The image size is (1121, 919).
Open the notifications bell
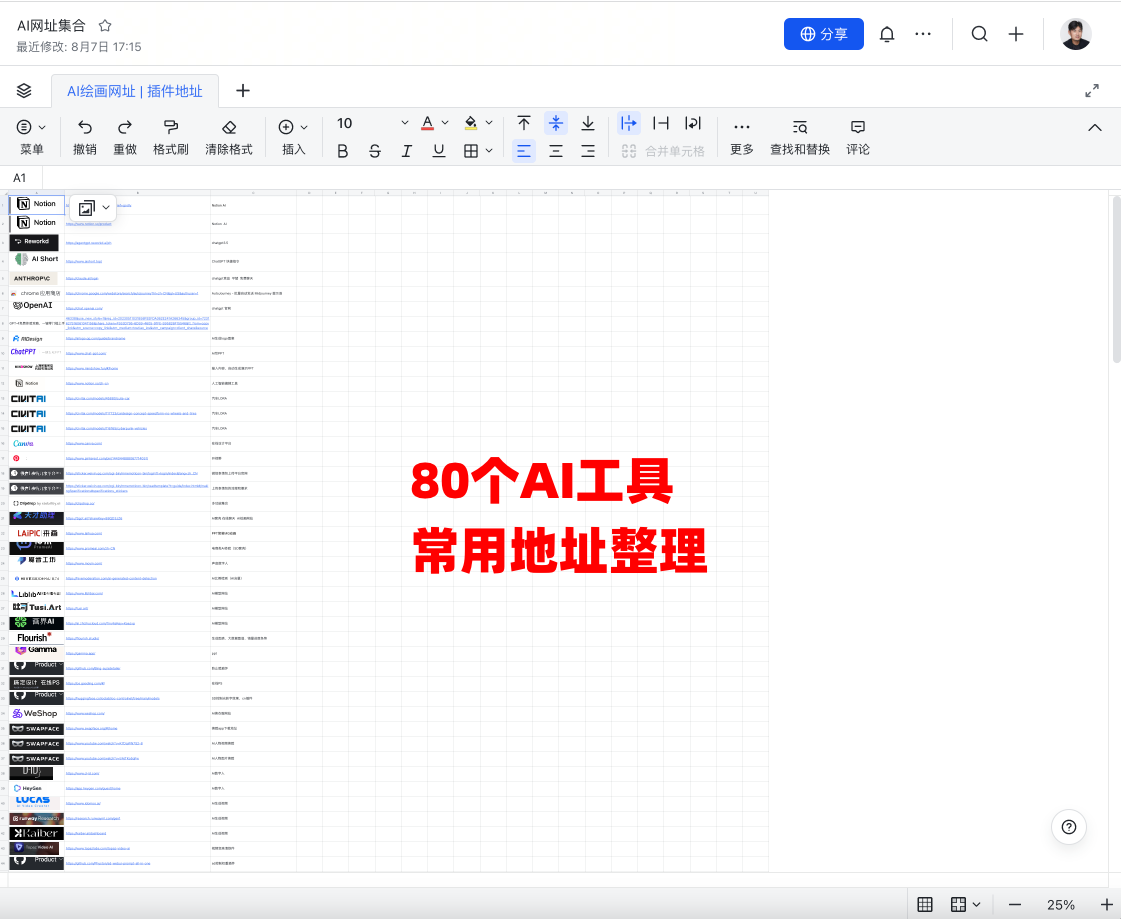(887, 34)
